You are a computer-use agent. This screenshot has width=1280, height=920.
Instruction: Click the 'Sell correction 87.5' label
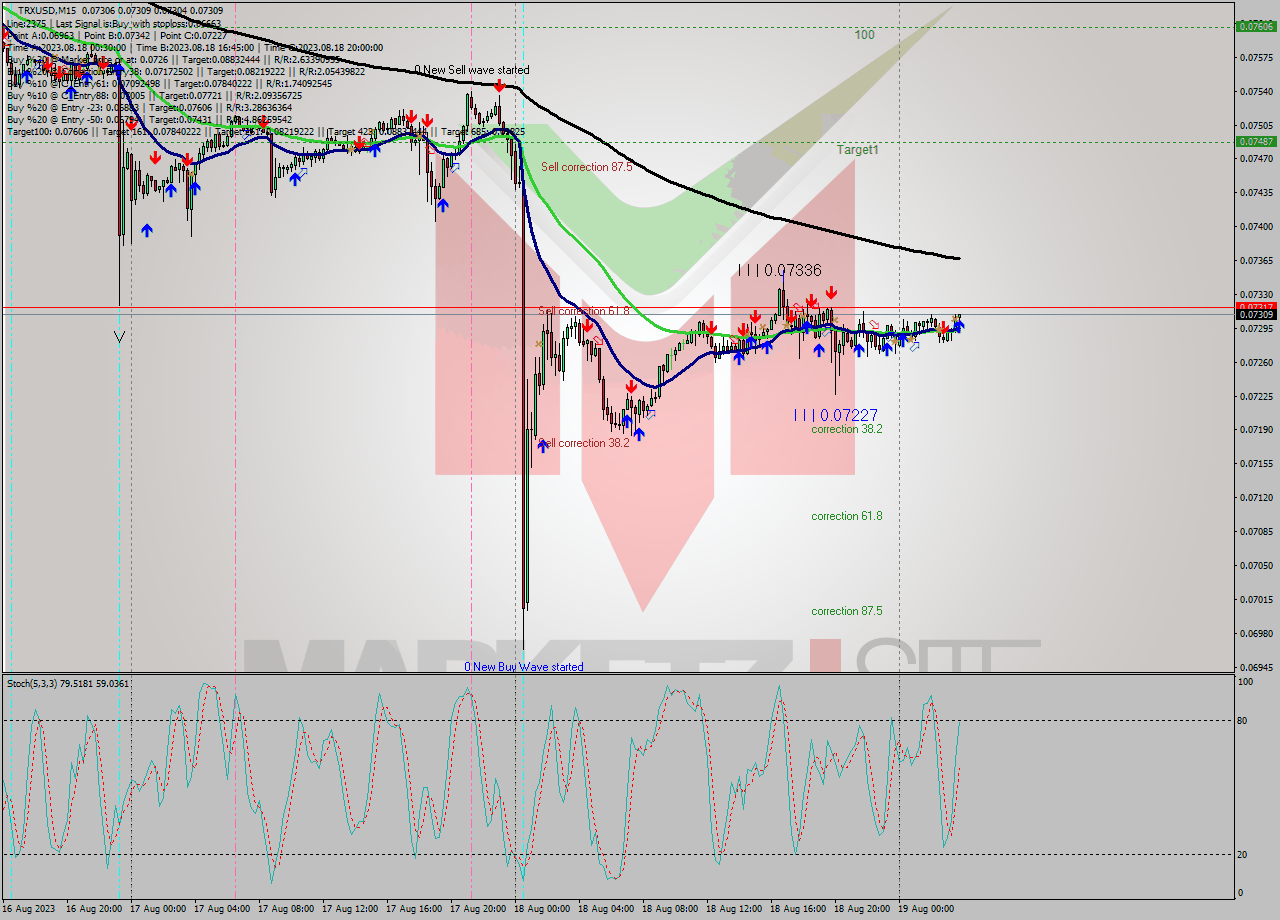click(586, 167)
